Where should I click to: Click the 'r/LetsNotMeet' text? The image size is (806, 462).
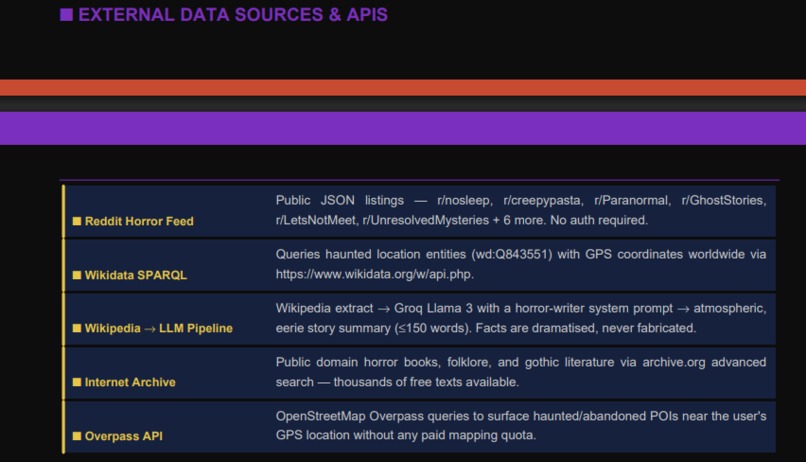click(x=317, y=220)
